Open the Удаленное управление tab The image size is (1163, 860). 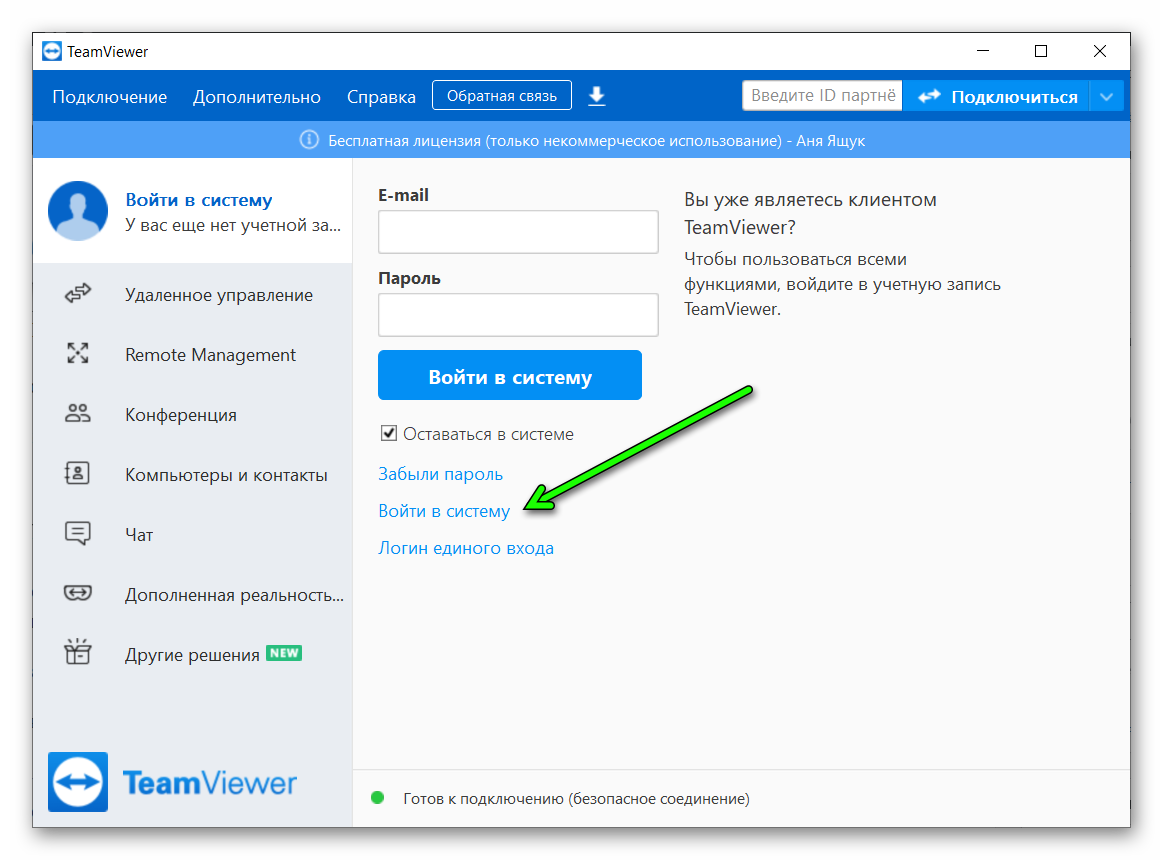[x=192, y=295]
